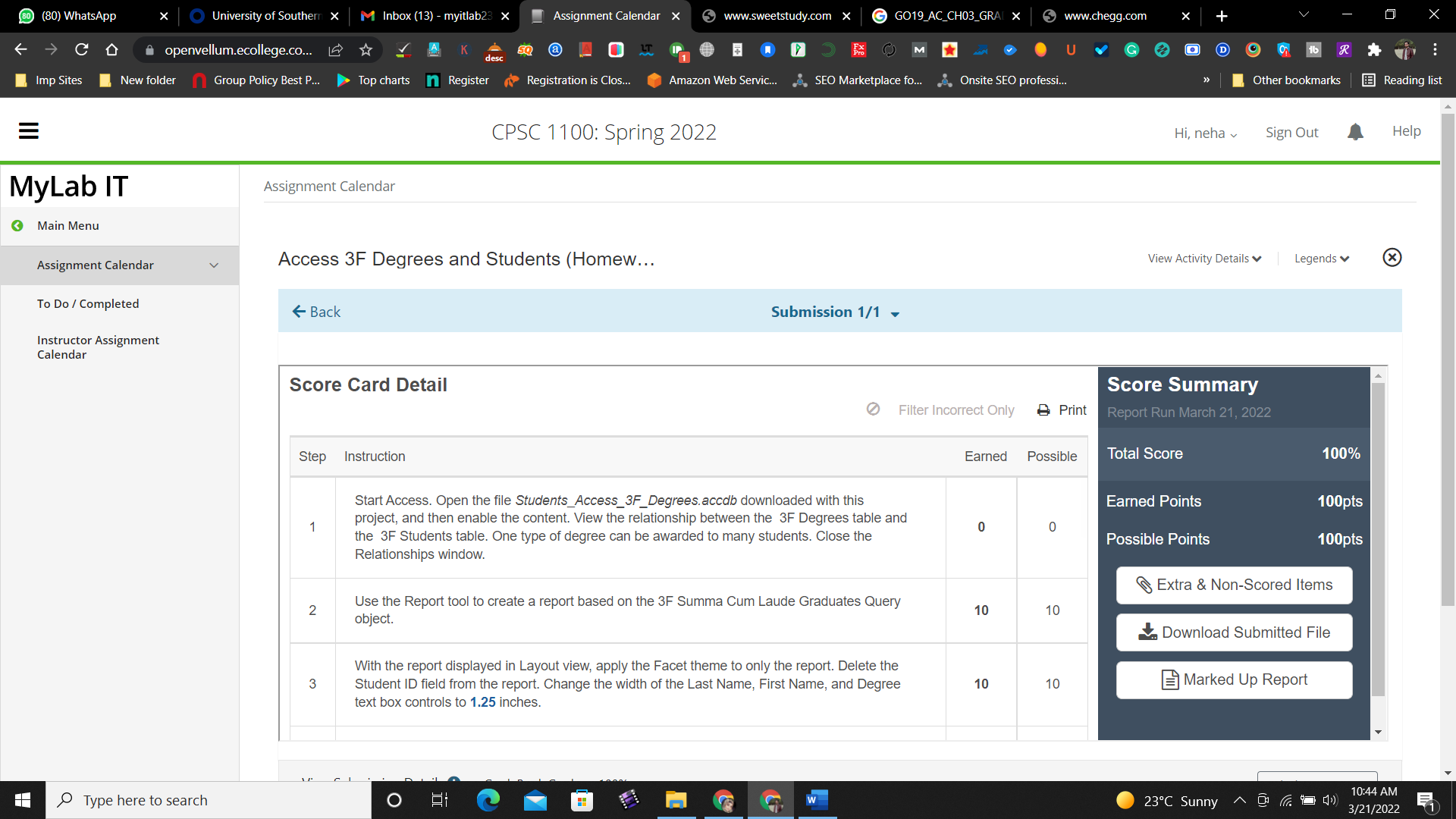Image resolution: width=1456 pixels, height=819 pixels.
Task: Open Other bookmarks folder
Action: coord(1286,80)
